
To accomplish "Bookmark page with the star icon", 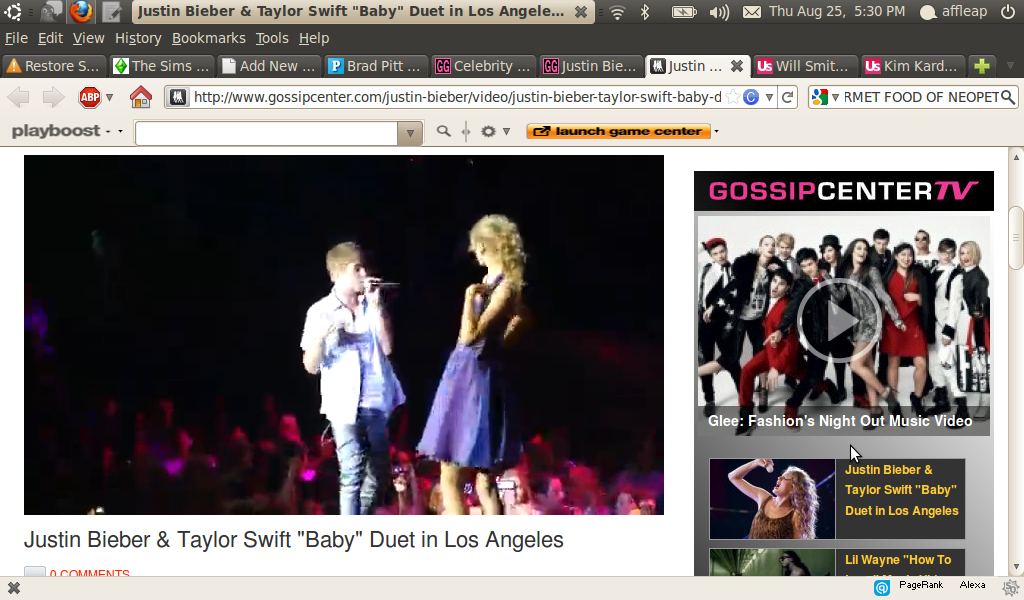I will click(x=733, y=97).
